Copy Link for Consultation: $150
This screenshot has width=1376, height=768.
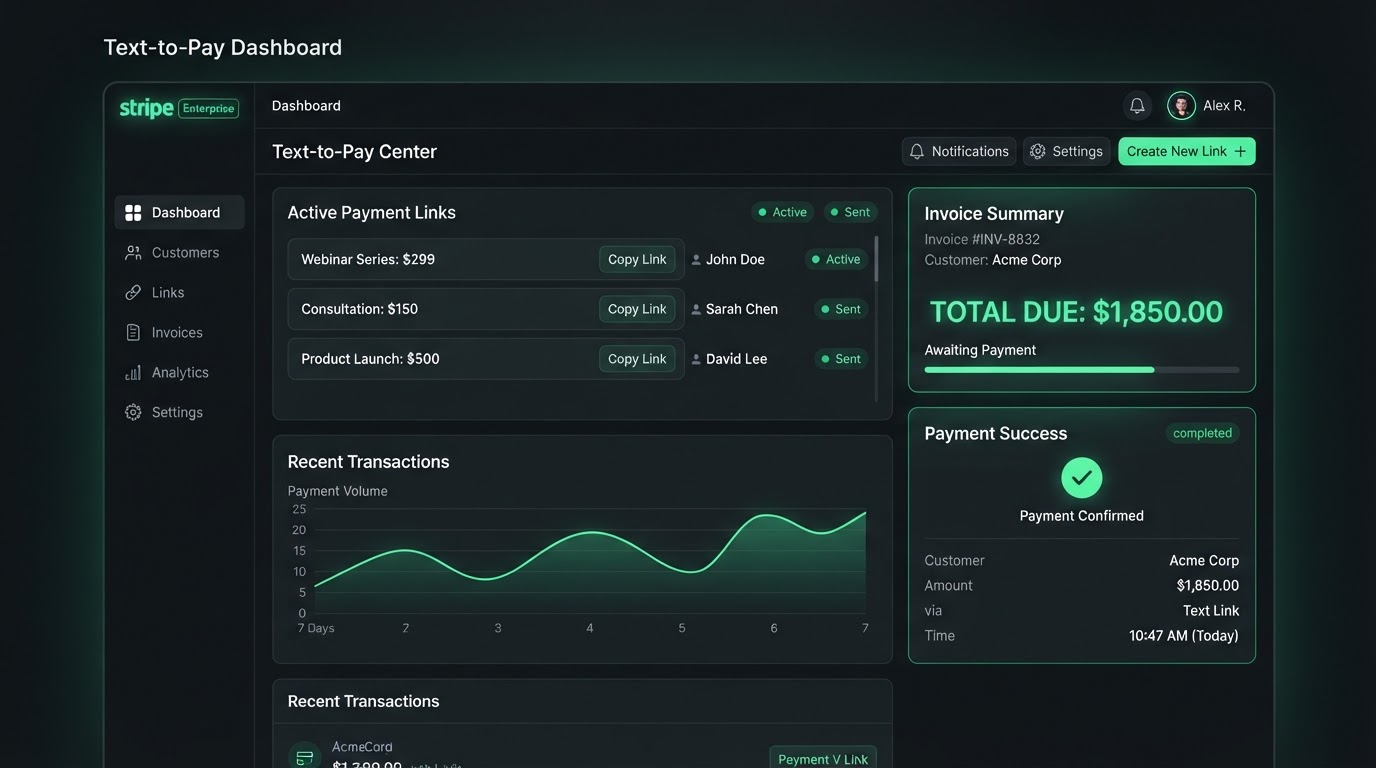click(637, 309)
